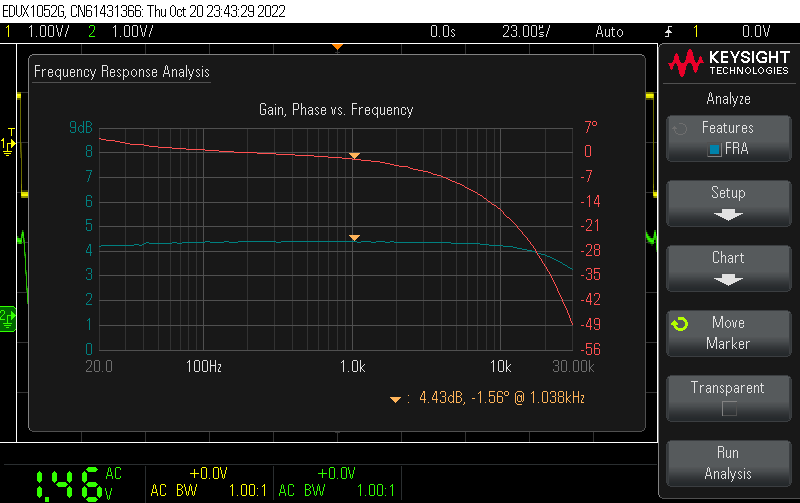Click the orange trigger time reference triangle at top

coord(338,47)
